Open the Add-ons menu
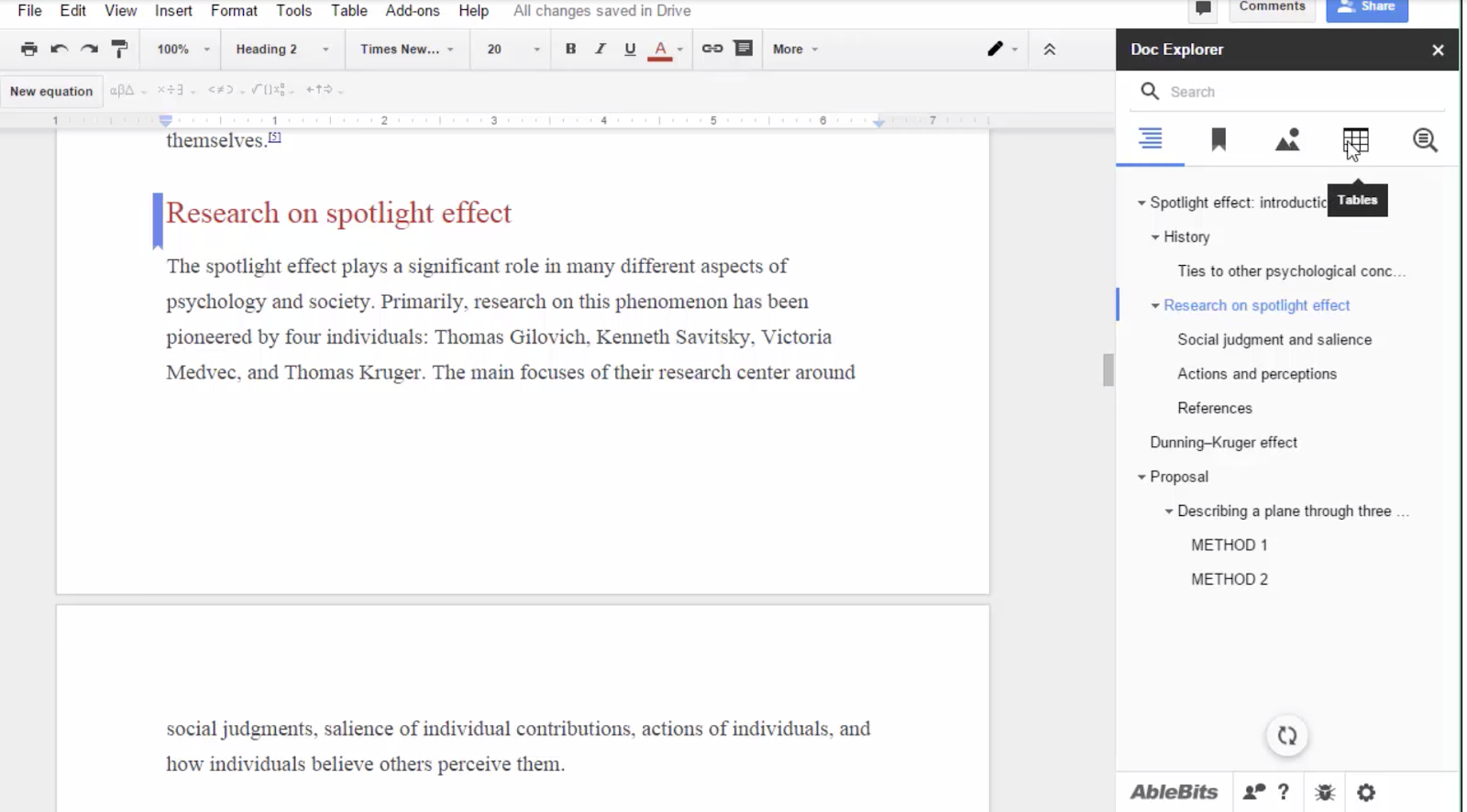 (412, 11)
